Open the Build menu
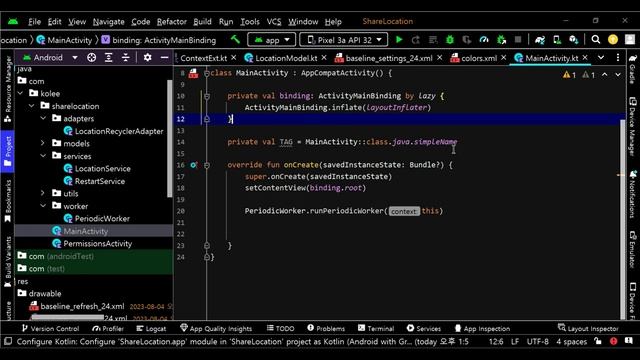Screen dimensions: 640x360 (202, 22)
